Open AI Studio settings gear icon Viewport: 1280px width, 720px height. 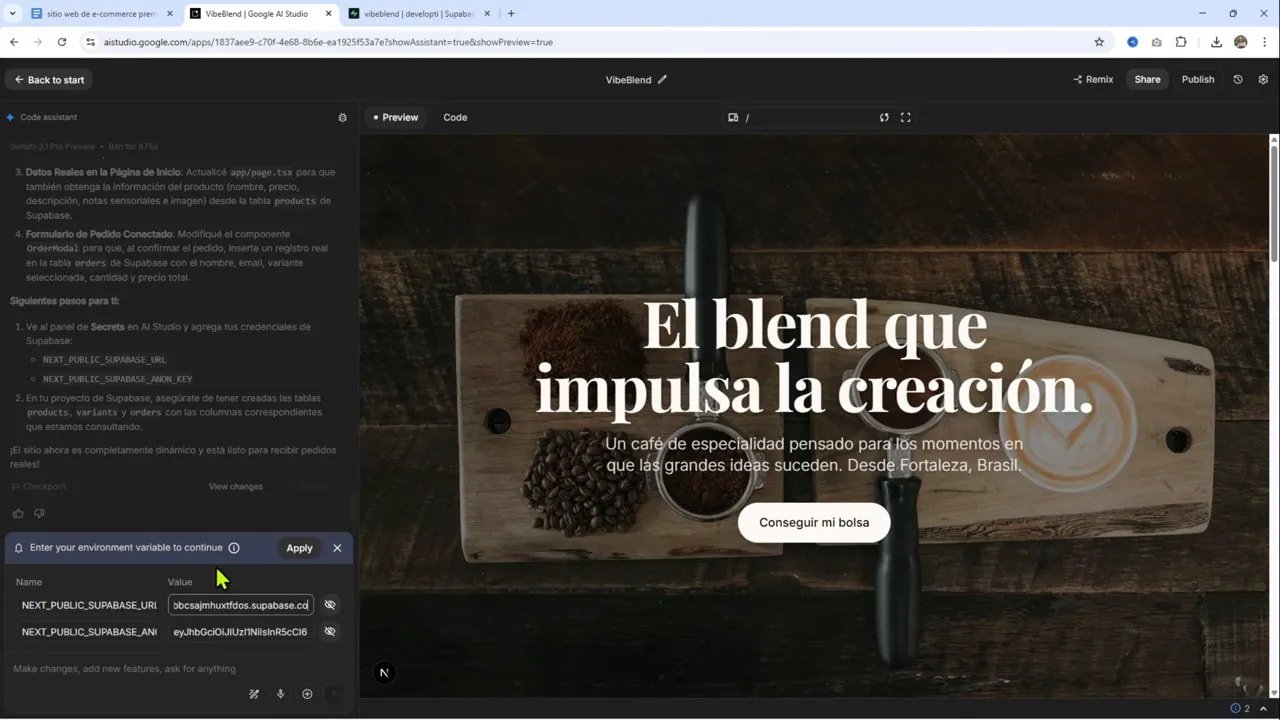1263,79
